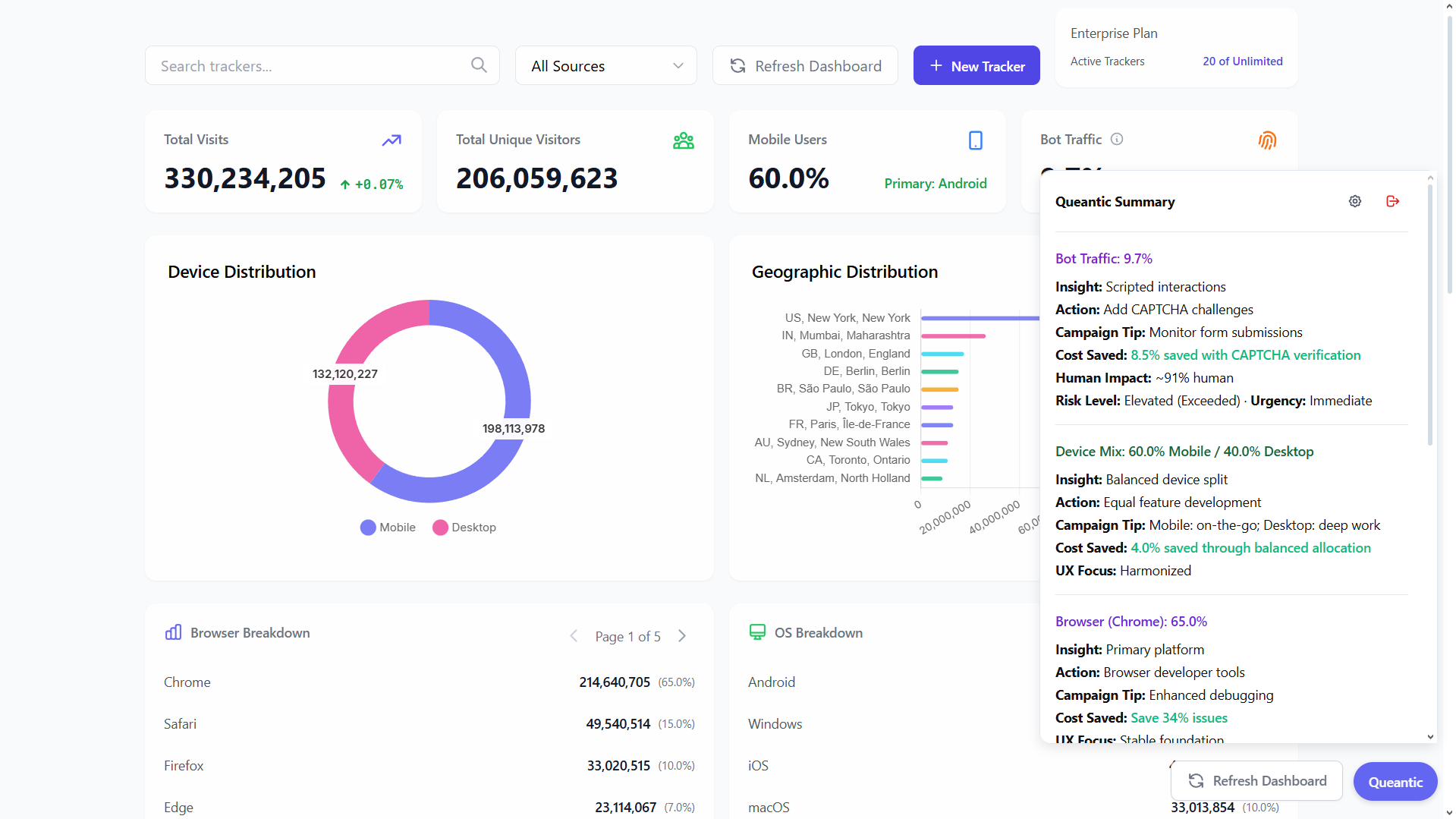
Task: Go to previous Browser Breakdown page
Action: pos(574,636)
